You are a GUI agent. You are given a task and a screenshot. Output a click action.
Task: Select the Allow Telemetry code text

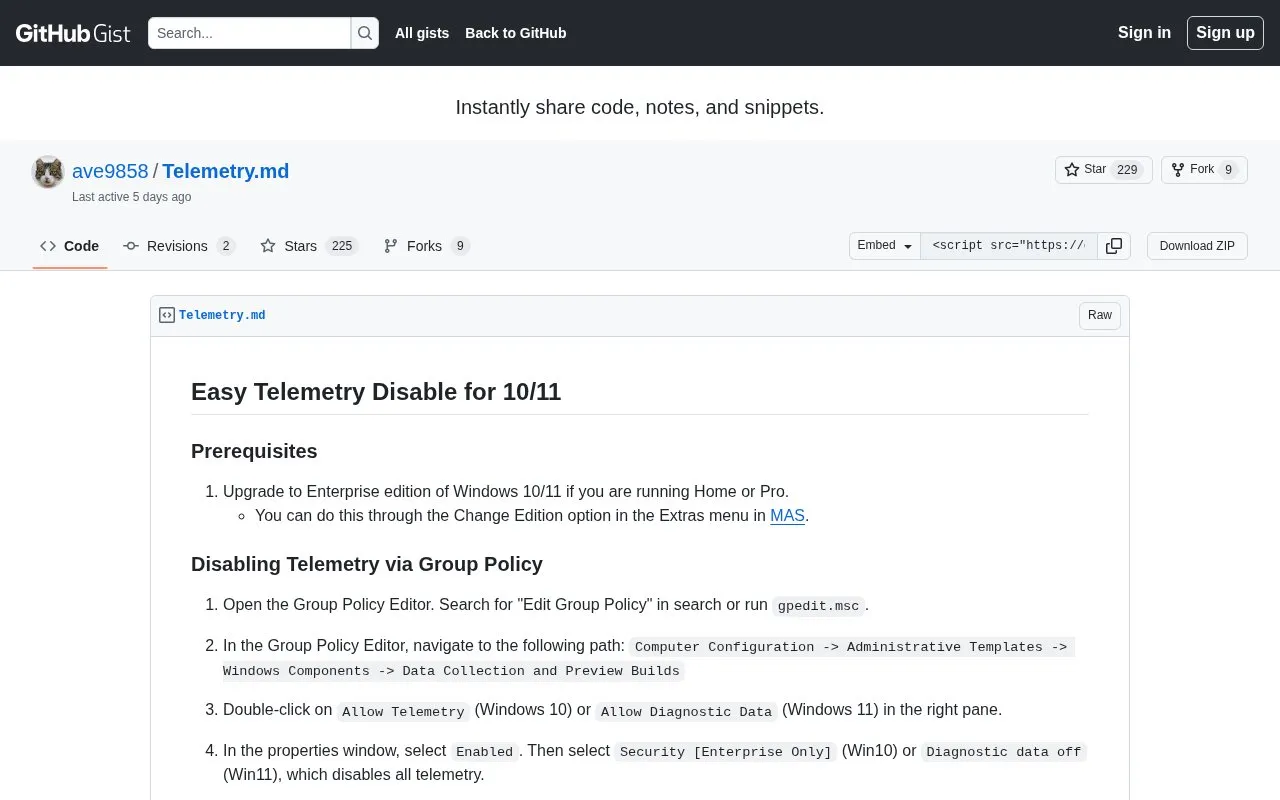403,712
